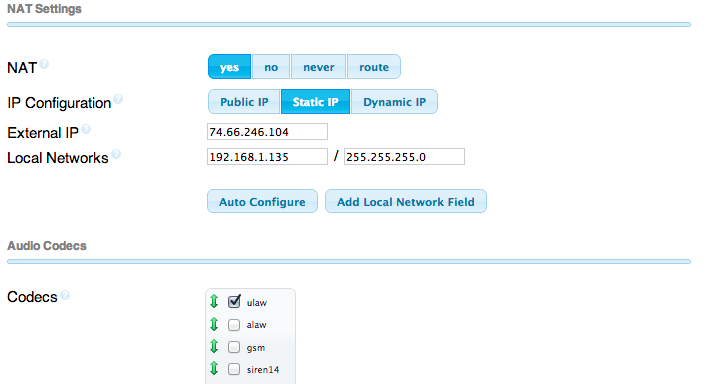Image resolution: width=728 pixels, height=384 pixels.
Task: Grab the reorder arrow for gsm codec
Action: coord(214,346)
